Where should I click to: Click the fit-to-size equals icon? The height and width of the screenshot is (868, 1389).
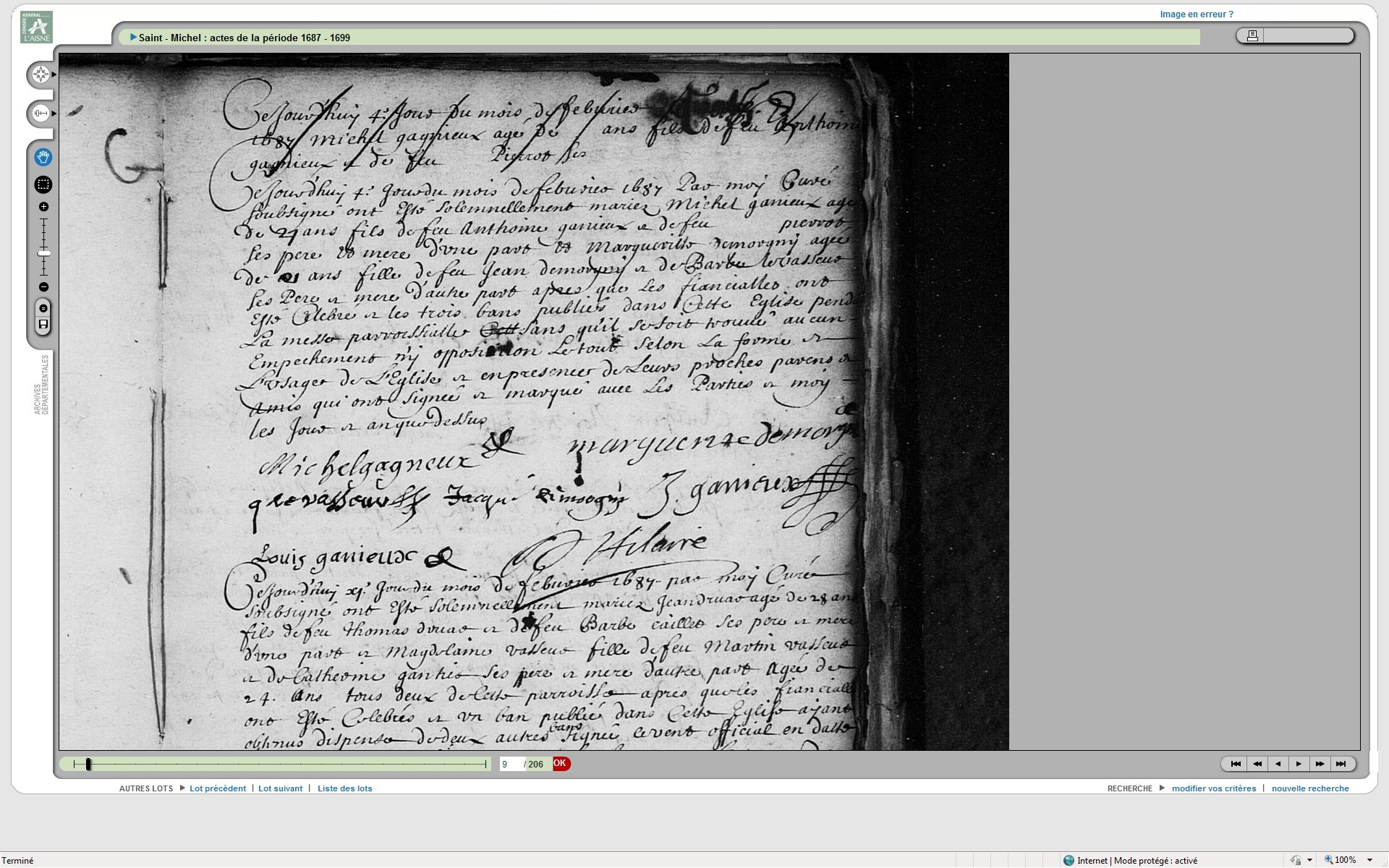(x=43, y=309)
